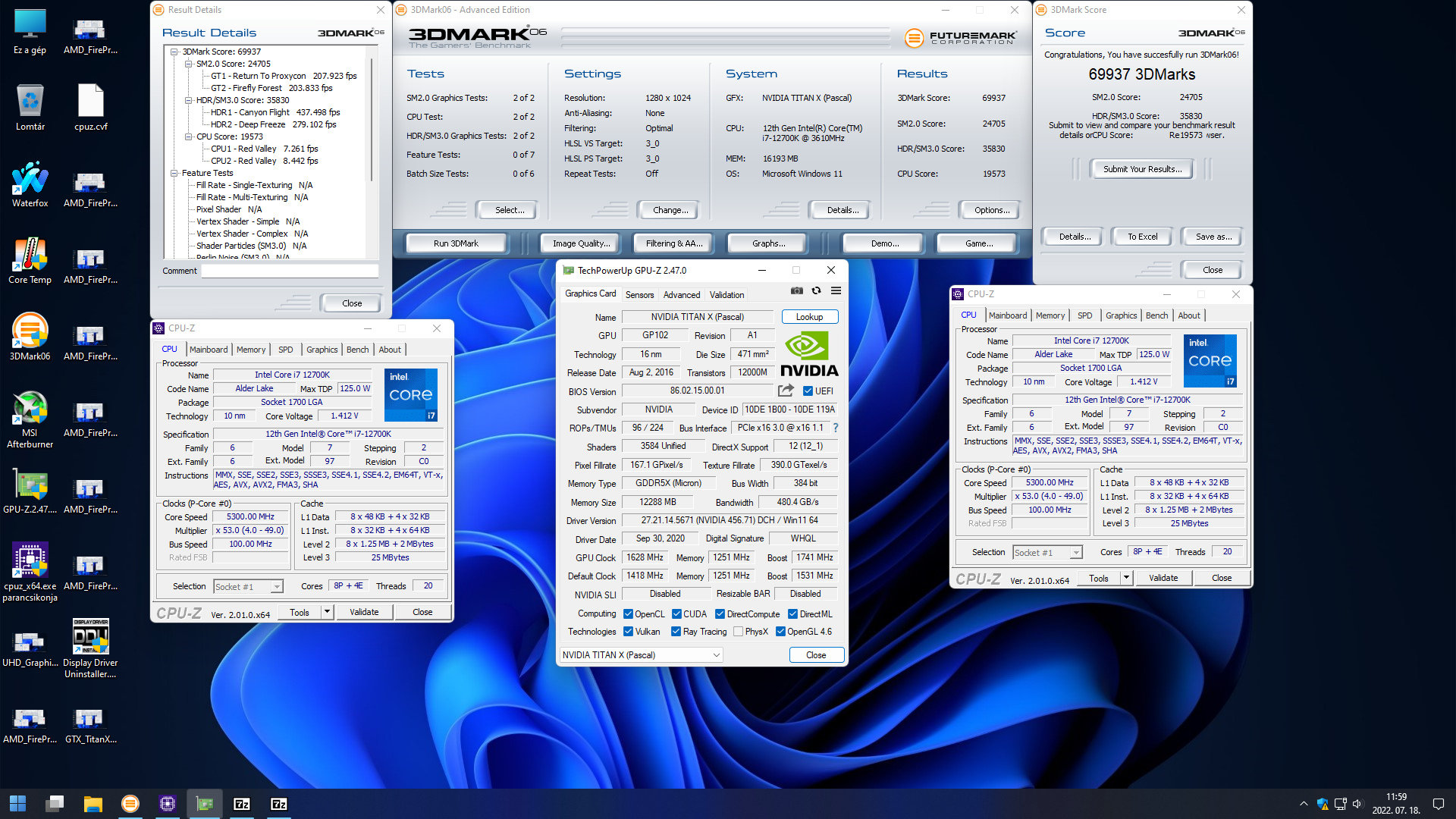Toggle the OpenCL checkbox
Viewport: 1456px width, 819px height.
click(628, 614)
